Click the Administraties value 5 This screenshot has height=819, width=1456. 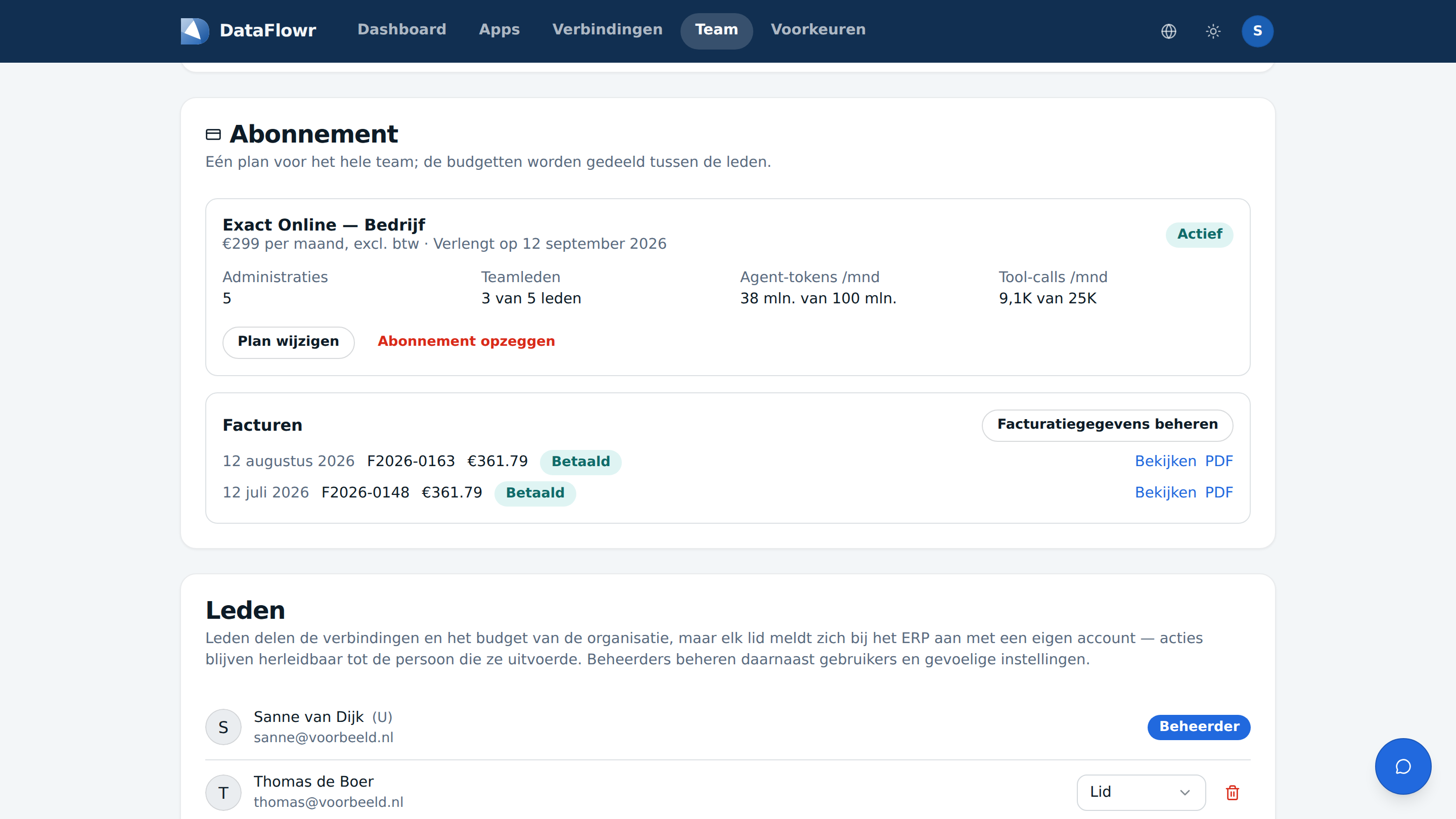click(226, 298)
